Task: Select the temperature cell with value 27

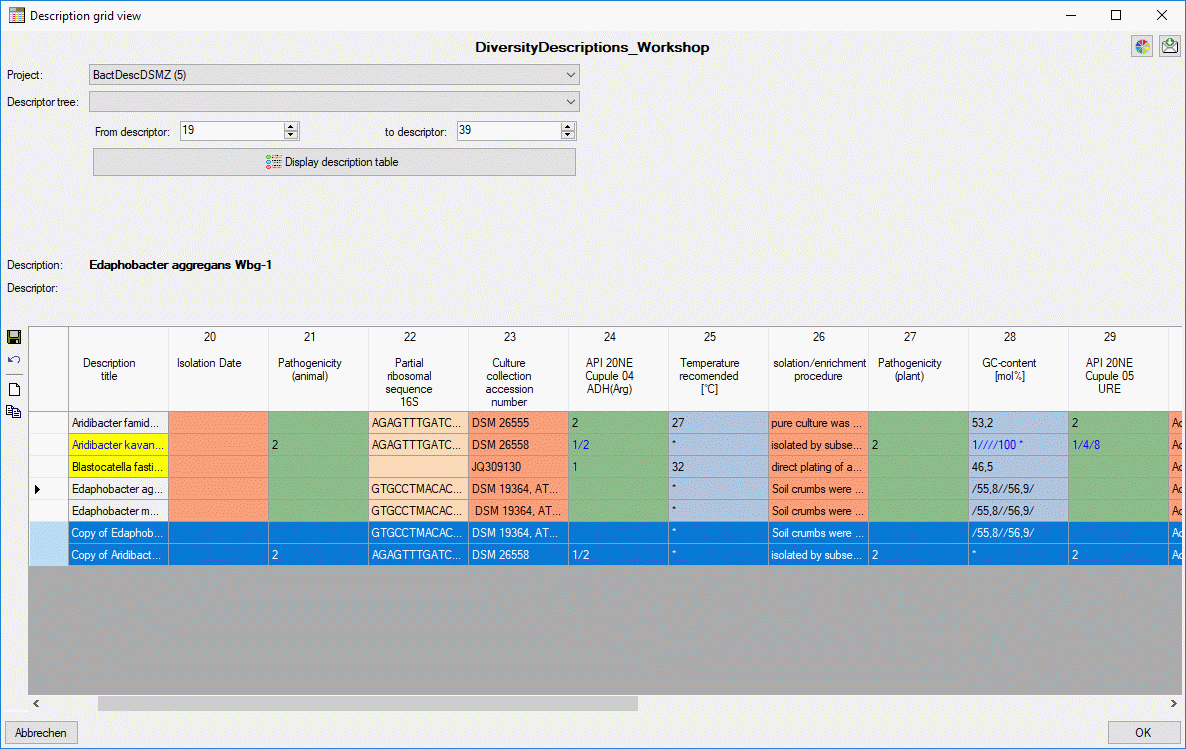Action: point(719,423)
